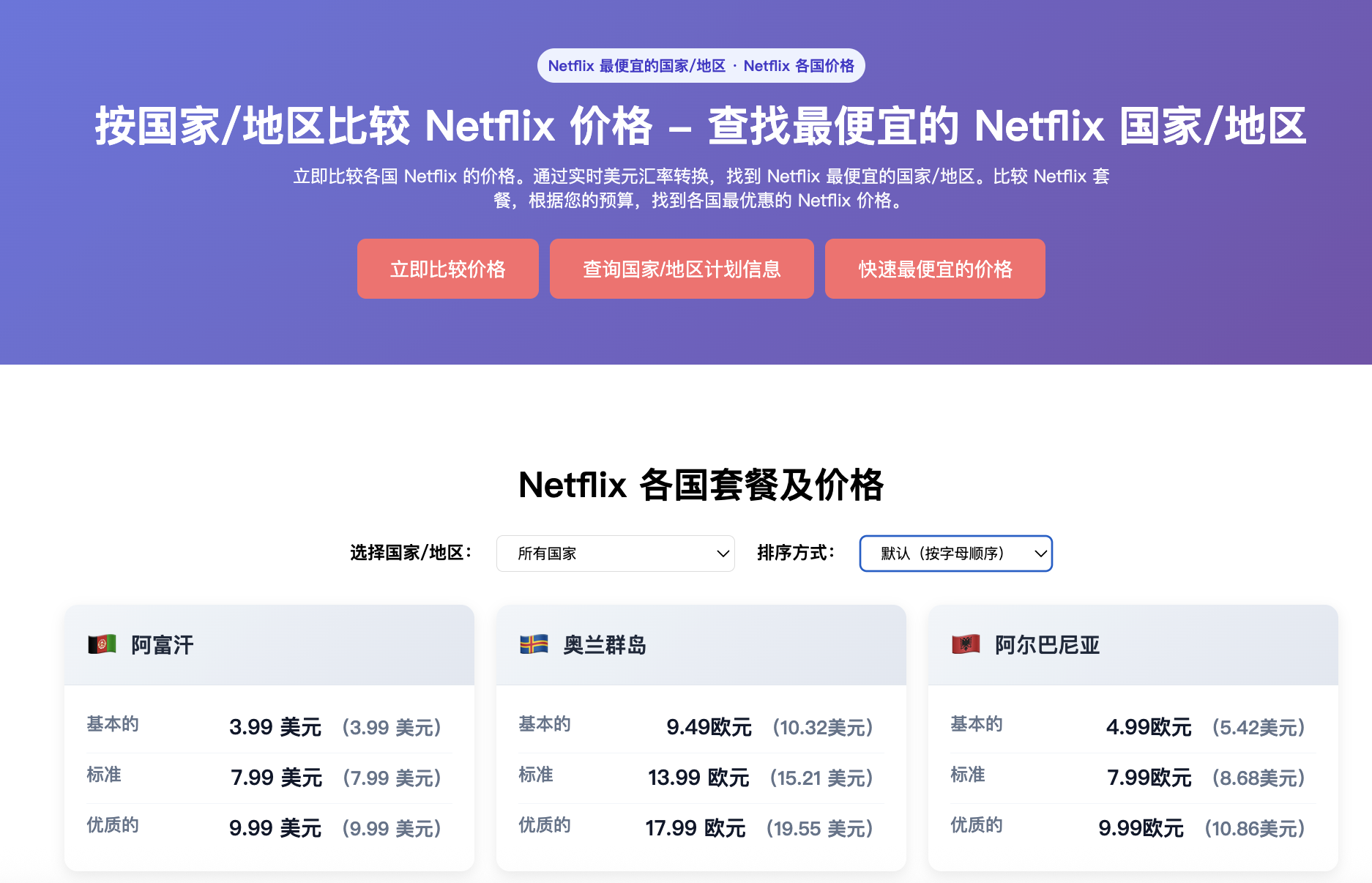The width and height of the screenshot is (1372, 883).
Task: Click the 快速最便宜的价格 button
Action: pos(934,269)
